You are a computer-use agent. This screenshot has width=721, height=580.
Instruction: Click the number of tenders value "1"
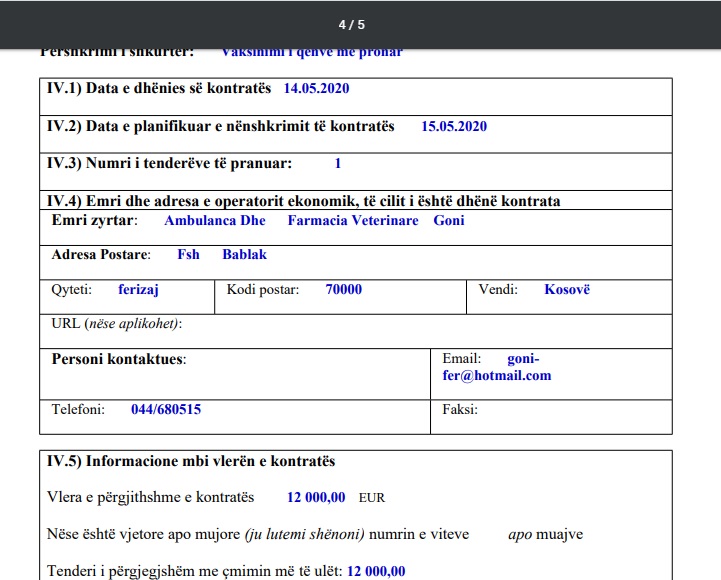coord(338,163)
